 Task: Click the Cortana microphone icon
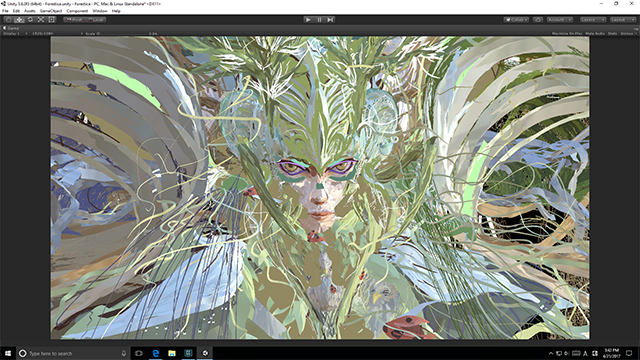(x=124, y=353)
